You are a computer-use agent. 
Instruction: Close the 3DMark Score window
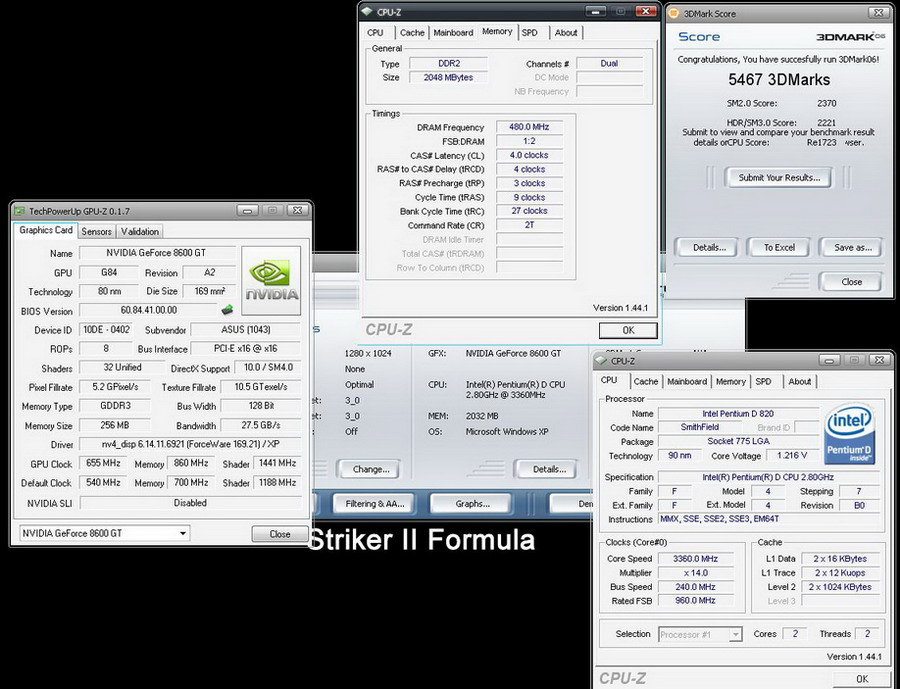(878, 13)
